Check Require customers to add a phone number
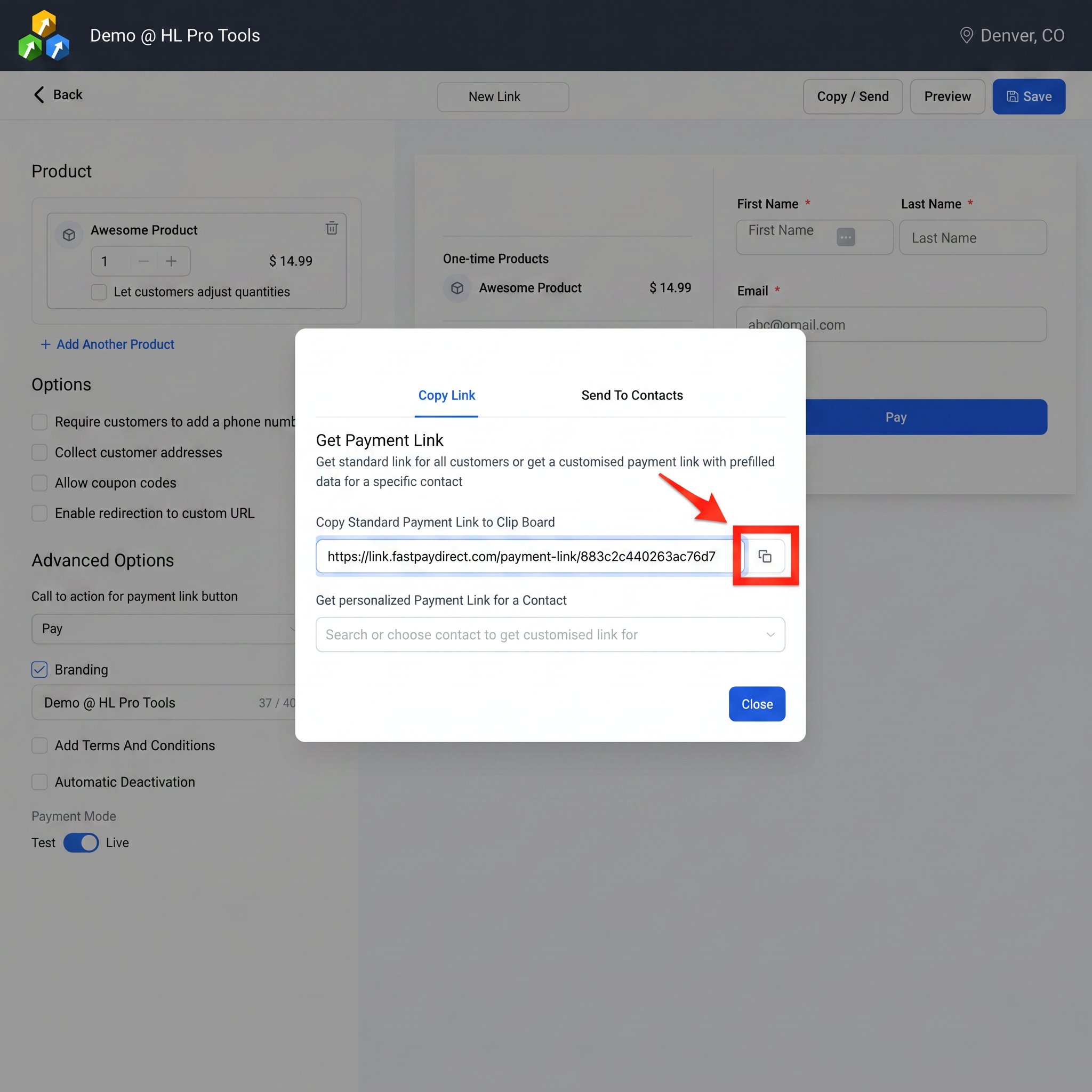Viewport: 1092px width, 1092px height. point(39,422)
